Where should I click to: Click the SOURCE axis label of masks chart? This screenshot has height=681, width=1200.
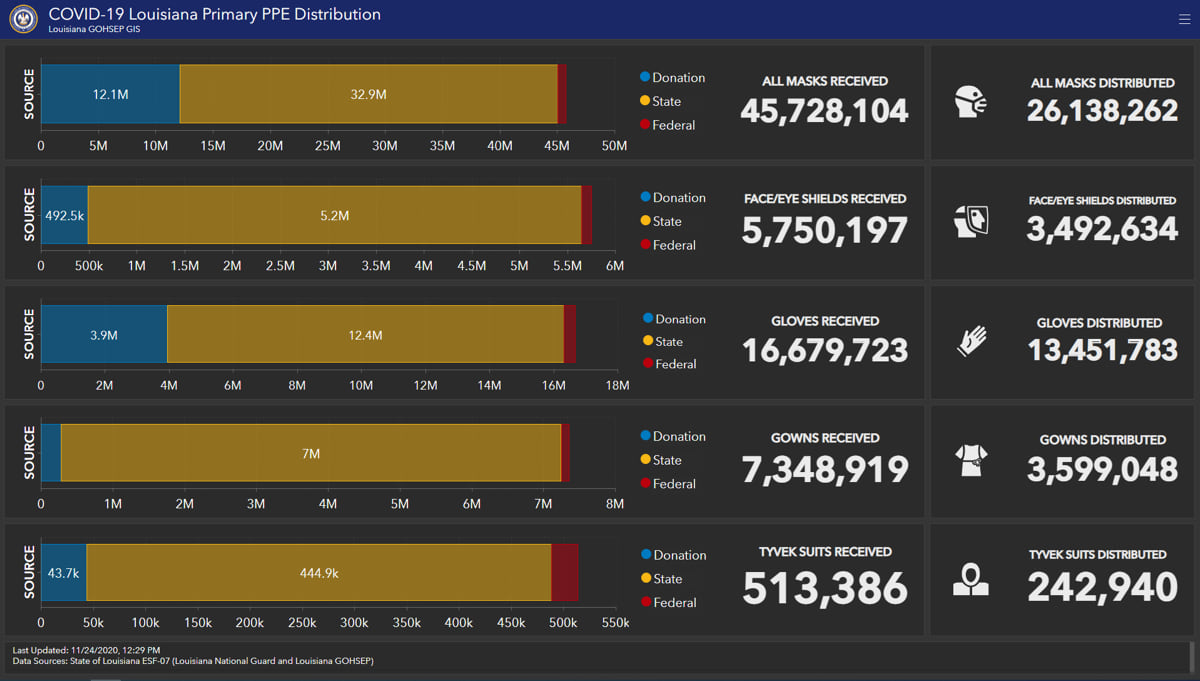29,94
